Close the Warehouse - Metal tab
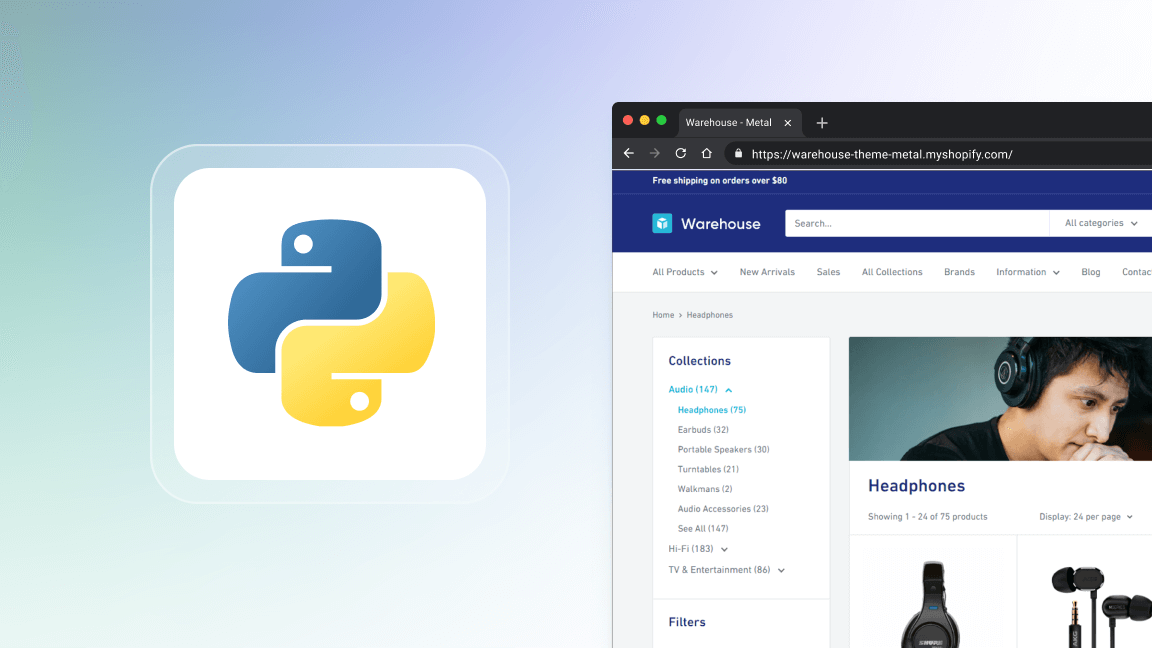 [787, 122]
